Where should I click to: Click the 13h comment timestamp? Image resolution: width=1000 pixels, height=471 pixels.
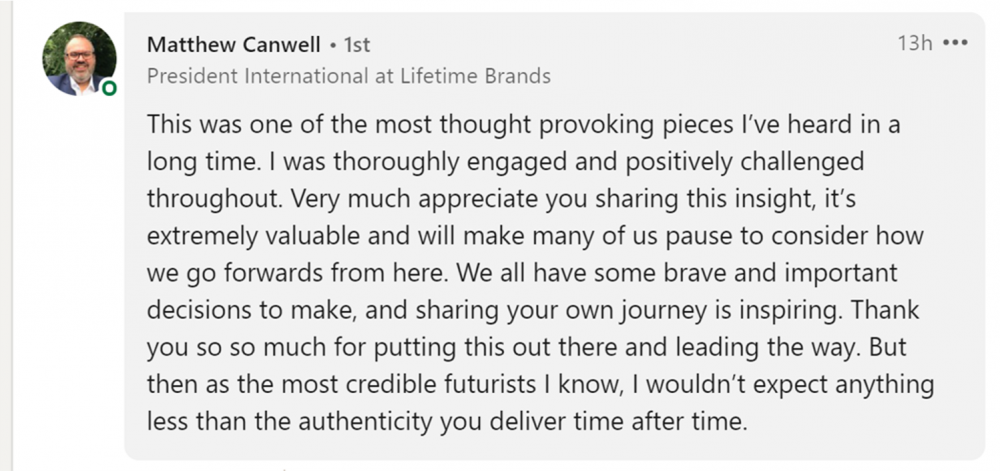[x=915, y=43]
